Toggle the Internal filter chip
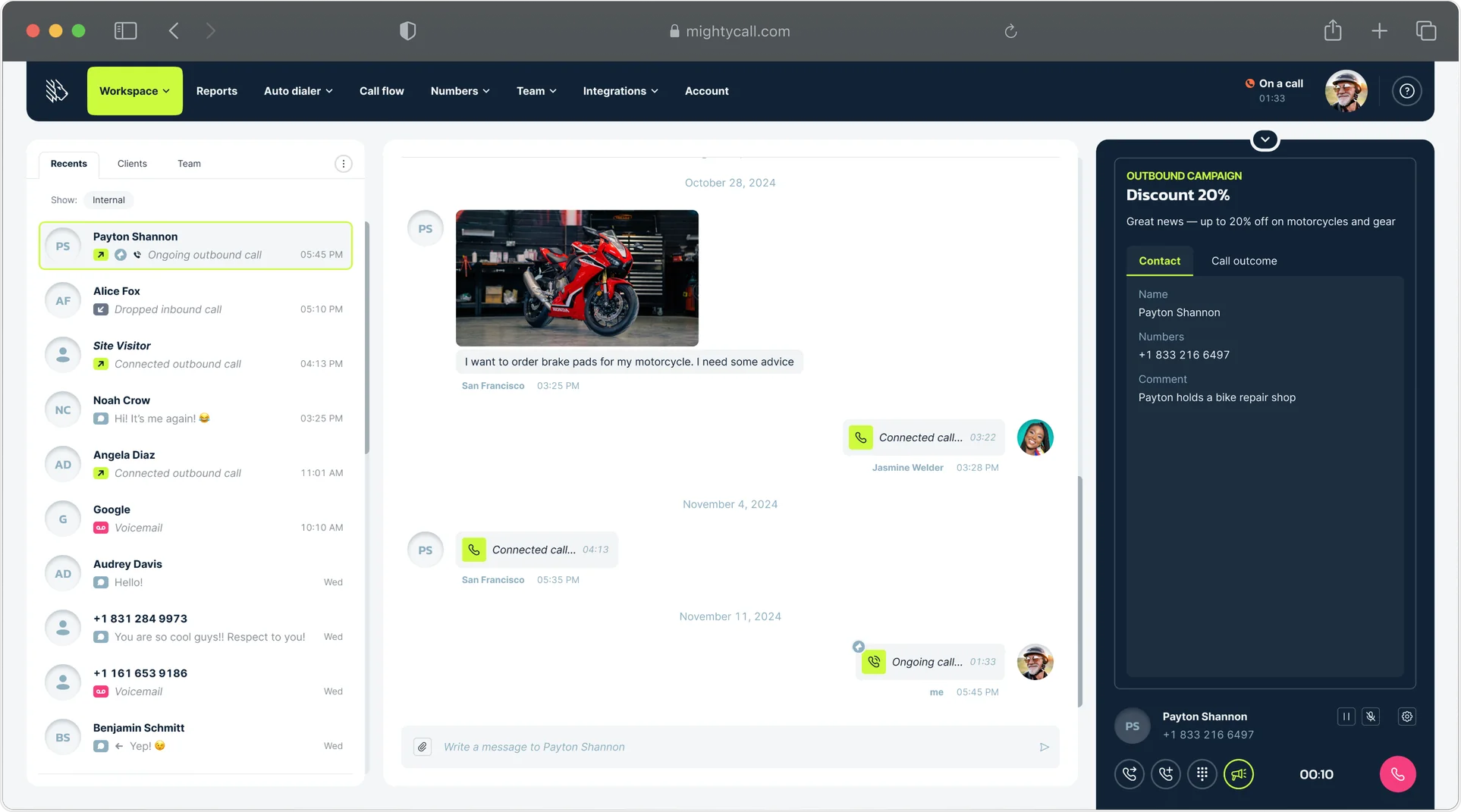 (x=108, y=200)
